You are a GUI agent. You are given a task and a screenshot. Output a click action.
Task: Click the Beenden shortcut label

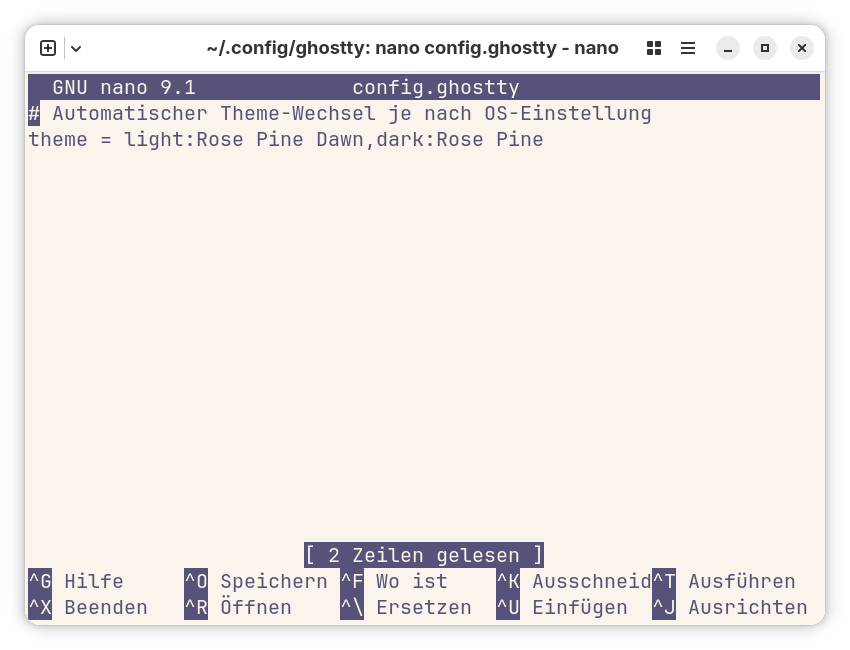point(106,607)
